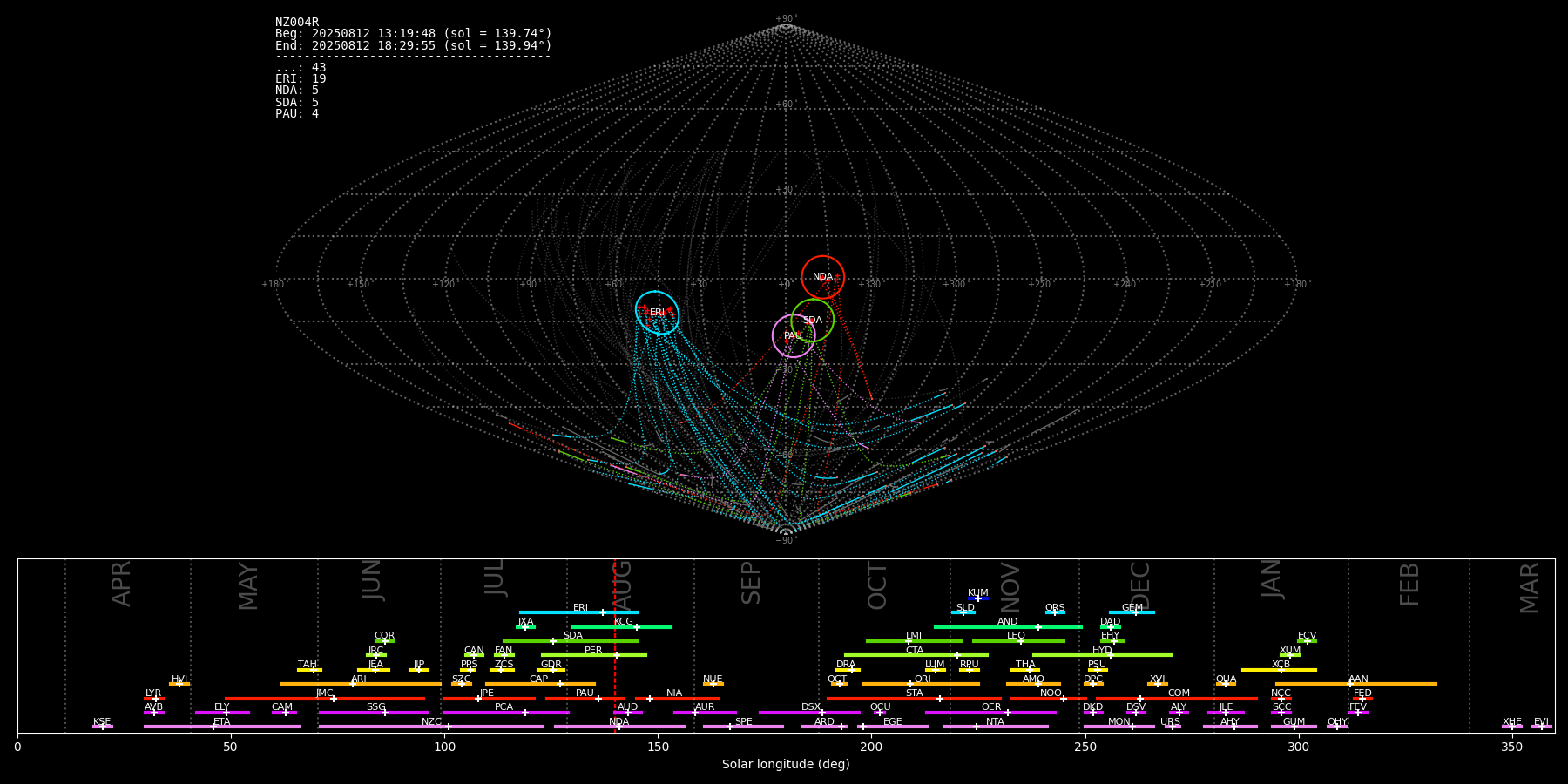This screenshot has height=784, width=1568.
Task: Click the +330 longitude label on sky map
Action: (869, 285)
